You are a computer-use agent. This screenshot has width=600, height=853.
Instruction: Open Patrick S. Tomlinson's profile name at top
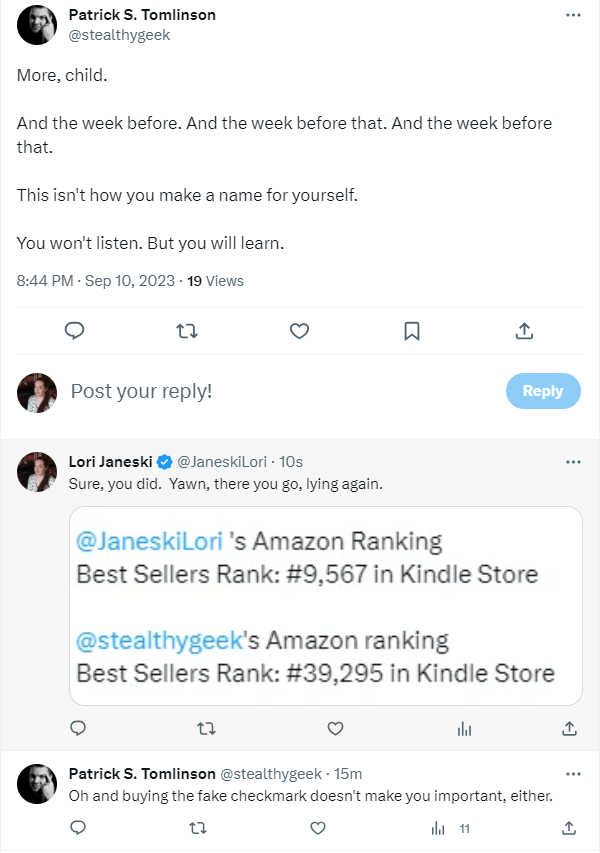[142, 15]
